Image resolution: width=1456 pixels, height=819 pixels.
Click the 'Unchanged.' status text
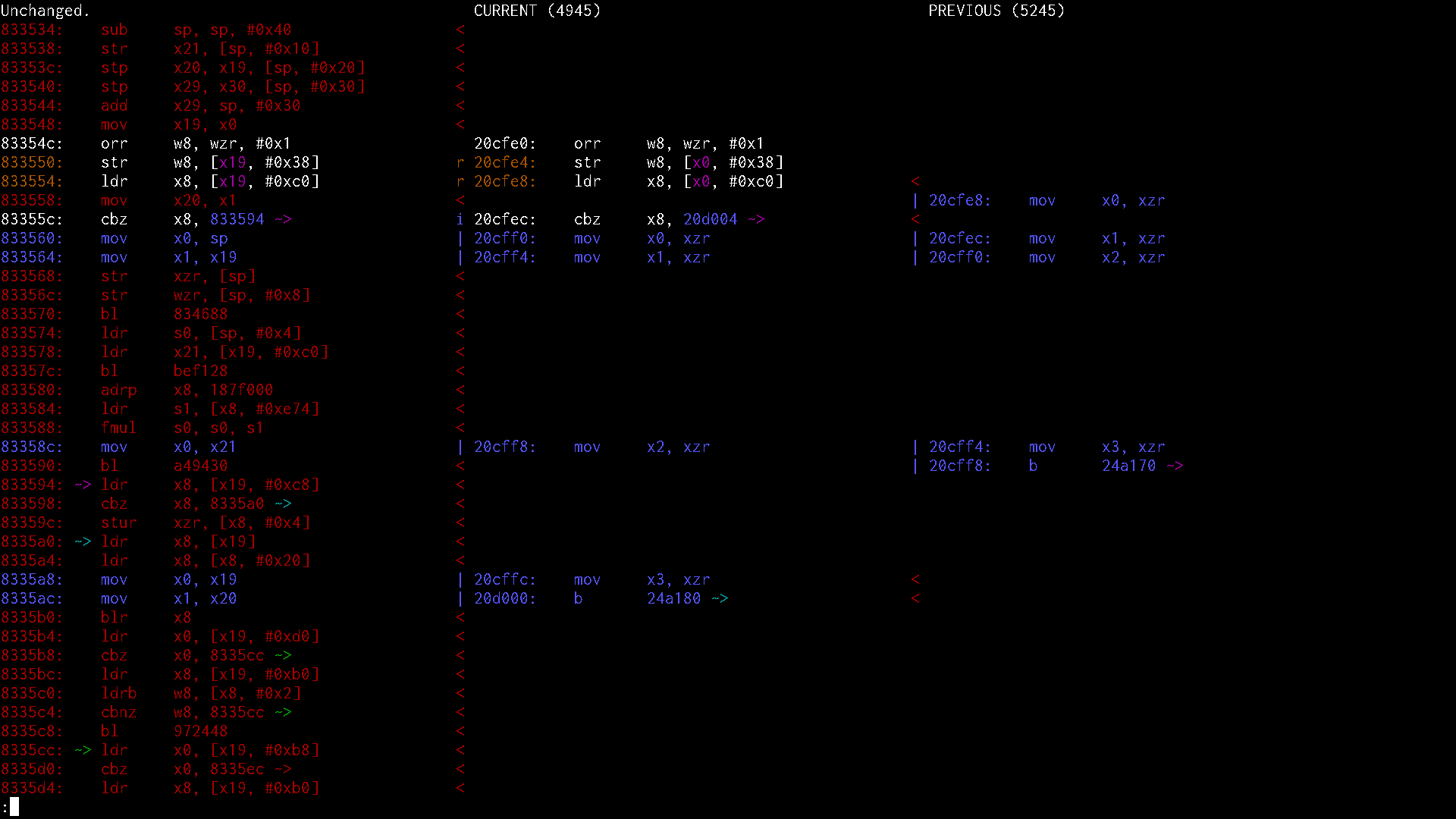[x=45, y=11]
